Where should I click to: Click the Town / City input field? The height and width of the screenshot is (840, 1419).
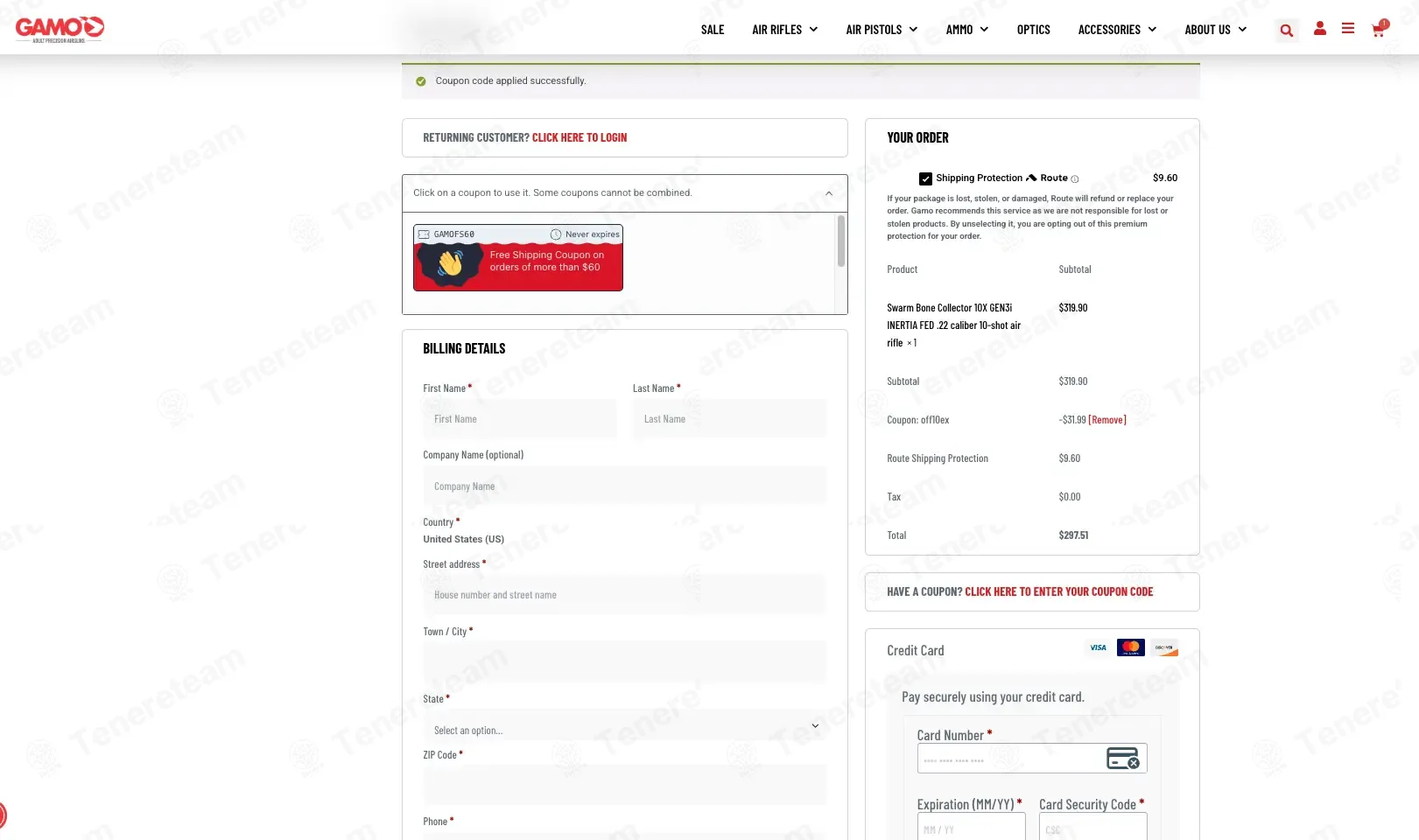[x=624, y=662]
